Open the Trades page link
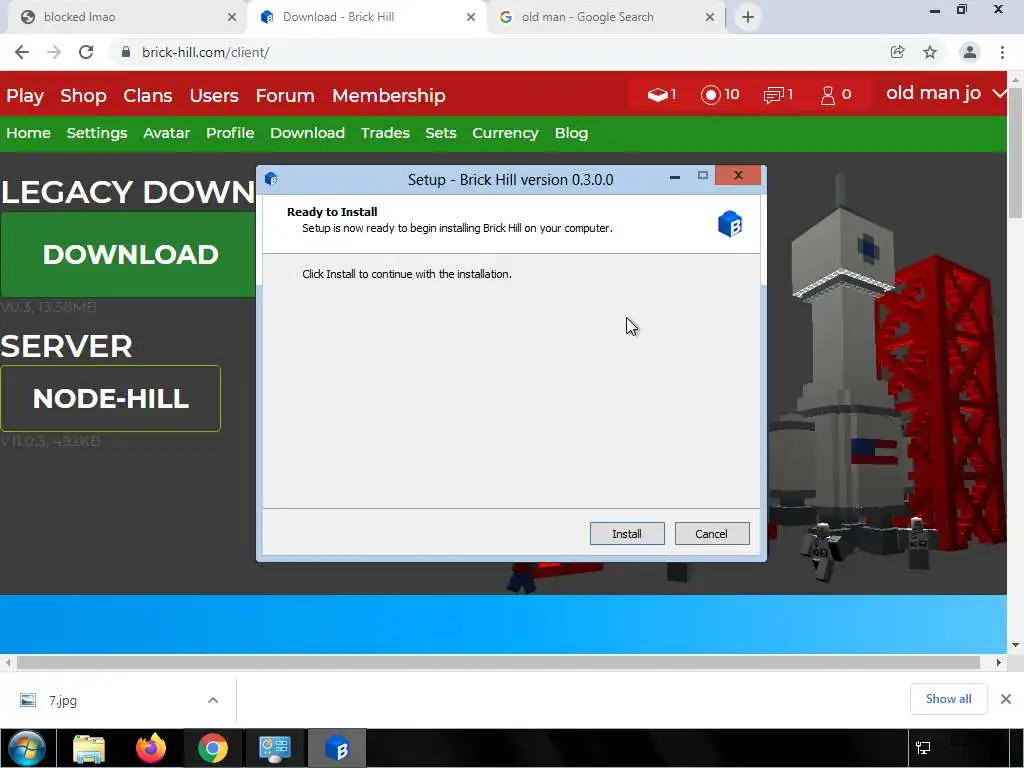 point(385,133)
